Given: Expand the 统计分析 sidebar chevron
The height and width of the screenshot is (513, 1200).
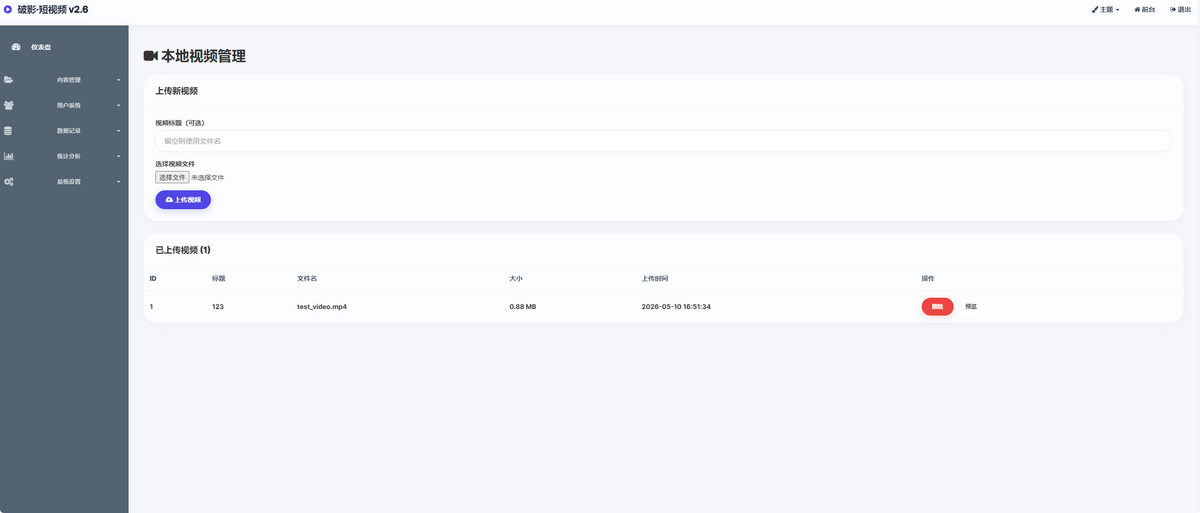Looking at the screenshot, I should (118, 156).
